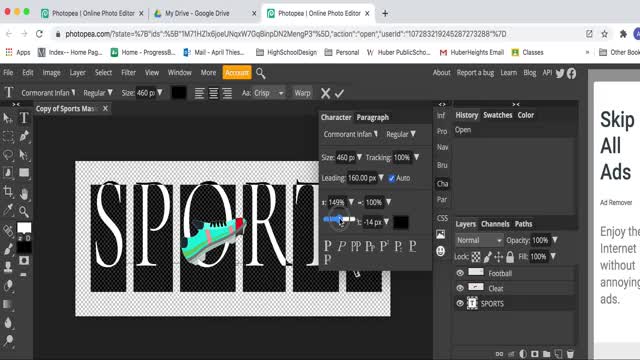
Task: Toggle Underline text style
Action: point(413,246)
